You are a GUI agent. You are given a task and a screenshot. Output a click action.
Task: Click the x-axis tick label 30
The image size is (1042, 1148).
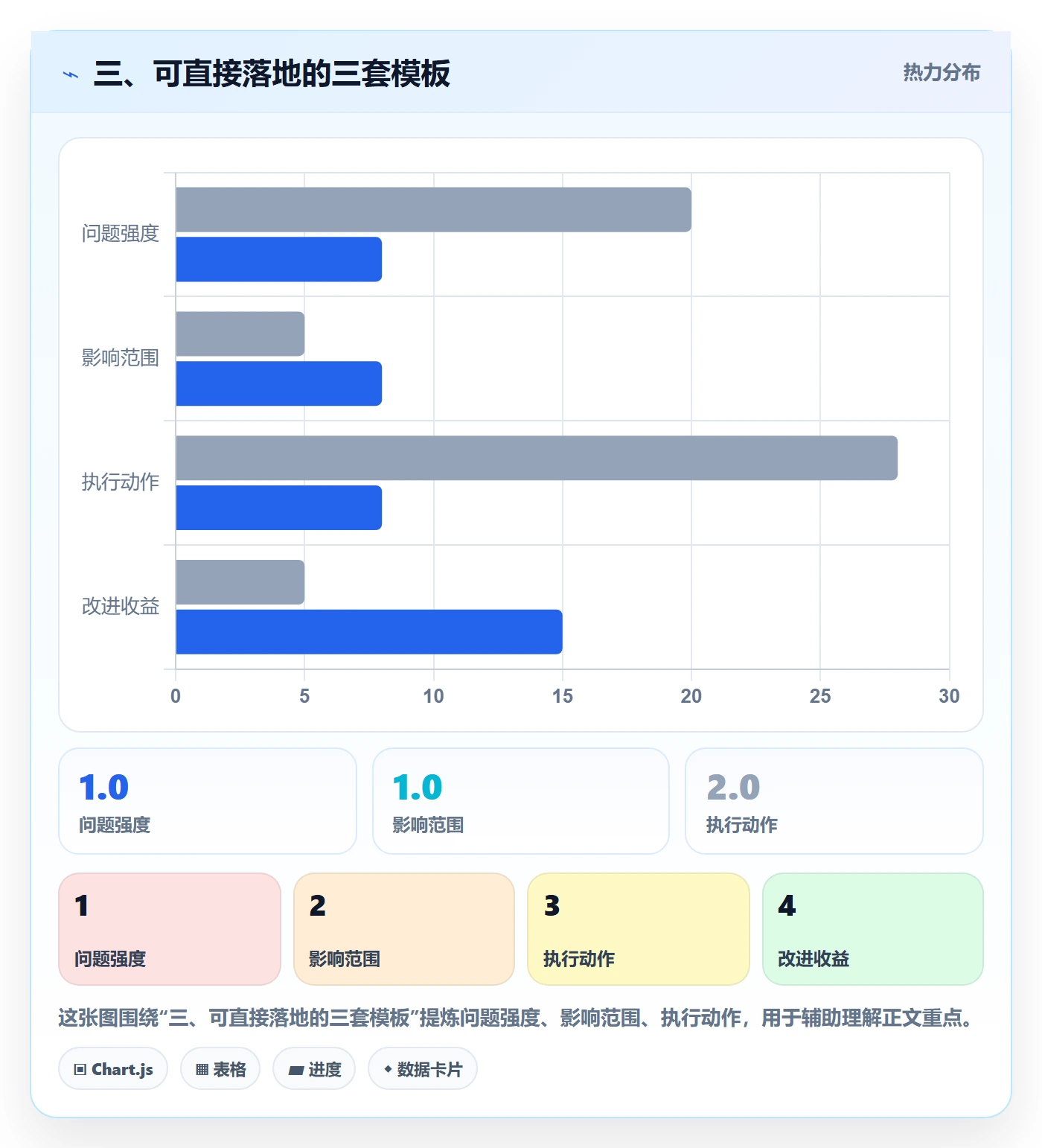point(949,696)
